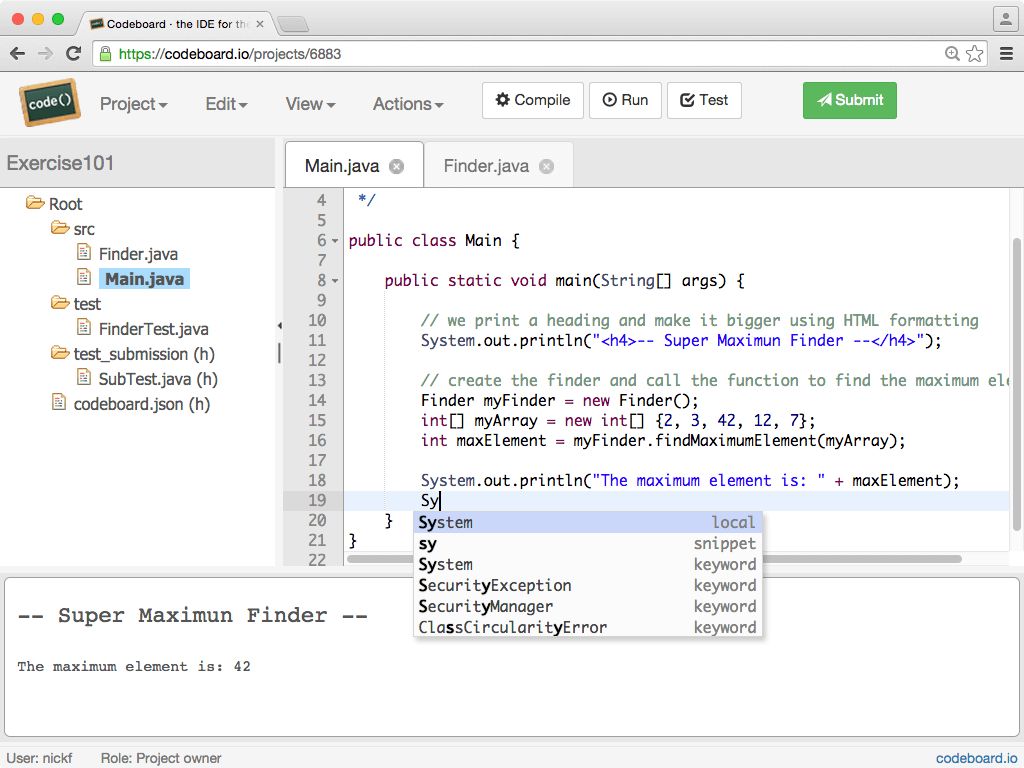Image resolution: width=1024 pixels, height=768 pixels.
Task: Open the View menu
Action: 309,103
